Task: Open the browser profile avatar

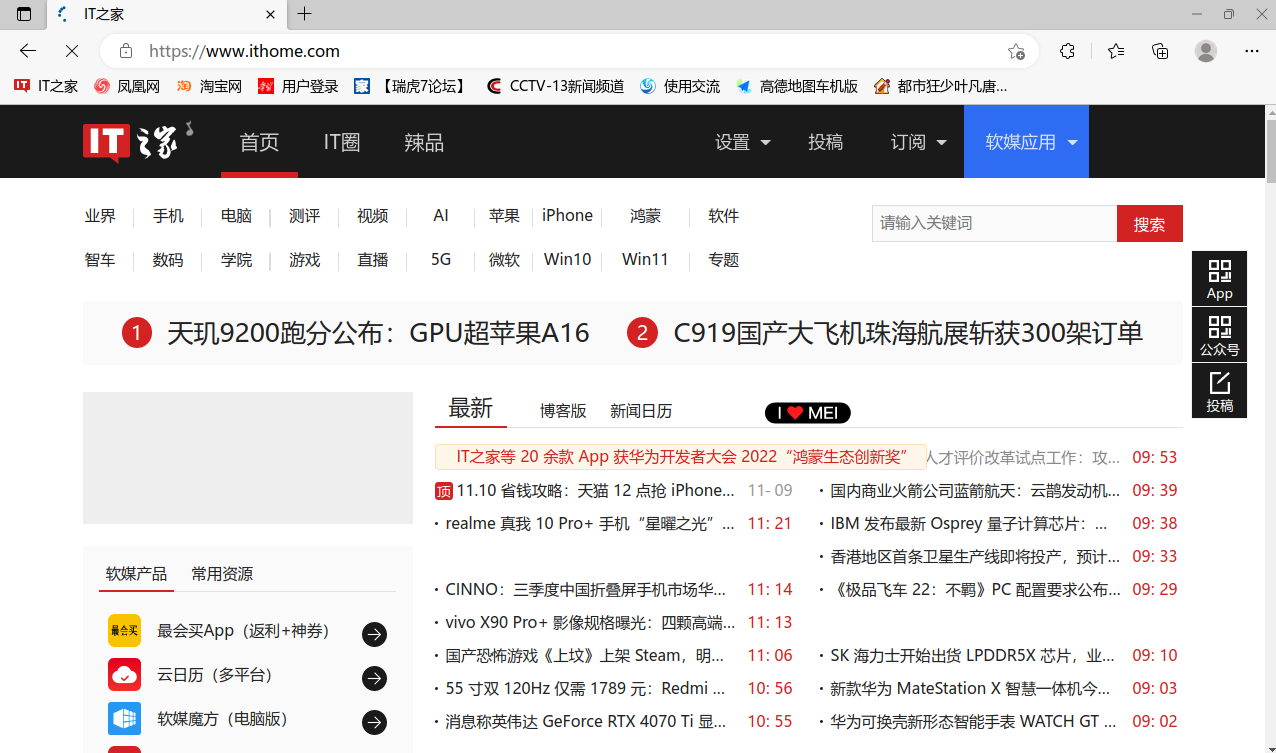Action: point(1206,51)
